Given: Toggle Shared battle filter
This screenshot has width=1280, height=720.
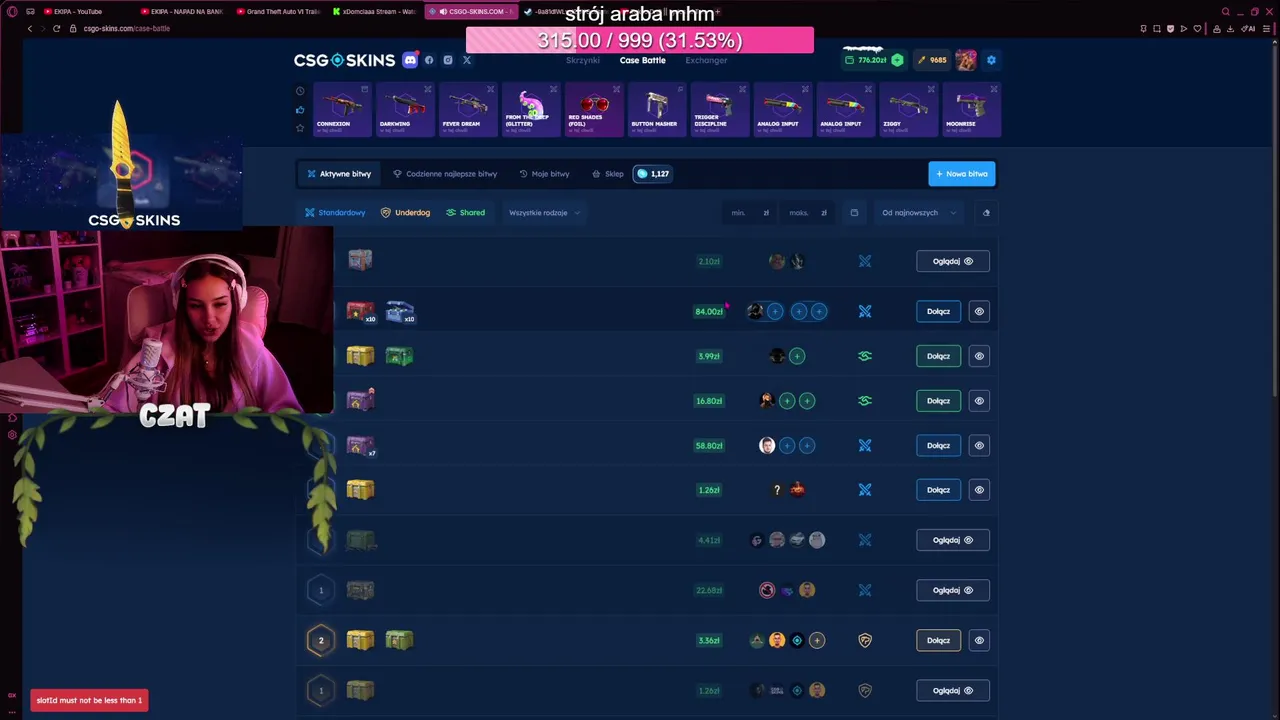Looking at the screenshot, I should click(465, 213).
